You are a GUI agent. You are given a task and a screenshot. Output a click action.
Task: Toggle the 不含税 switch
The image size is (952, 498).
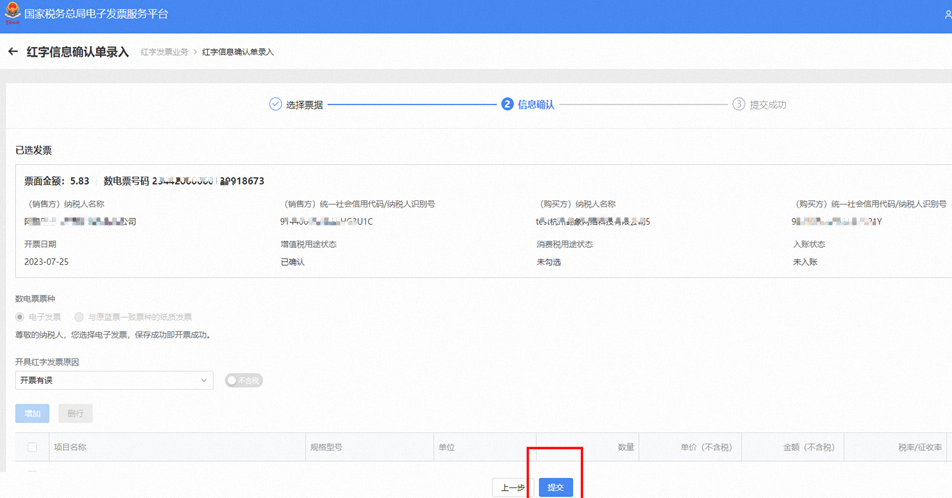pos(243,380)
